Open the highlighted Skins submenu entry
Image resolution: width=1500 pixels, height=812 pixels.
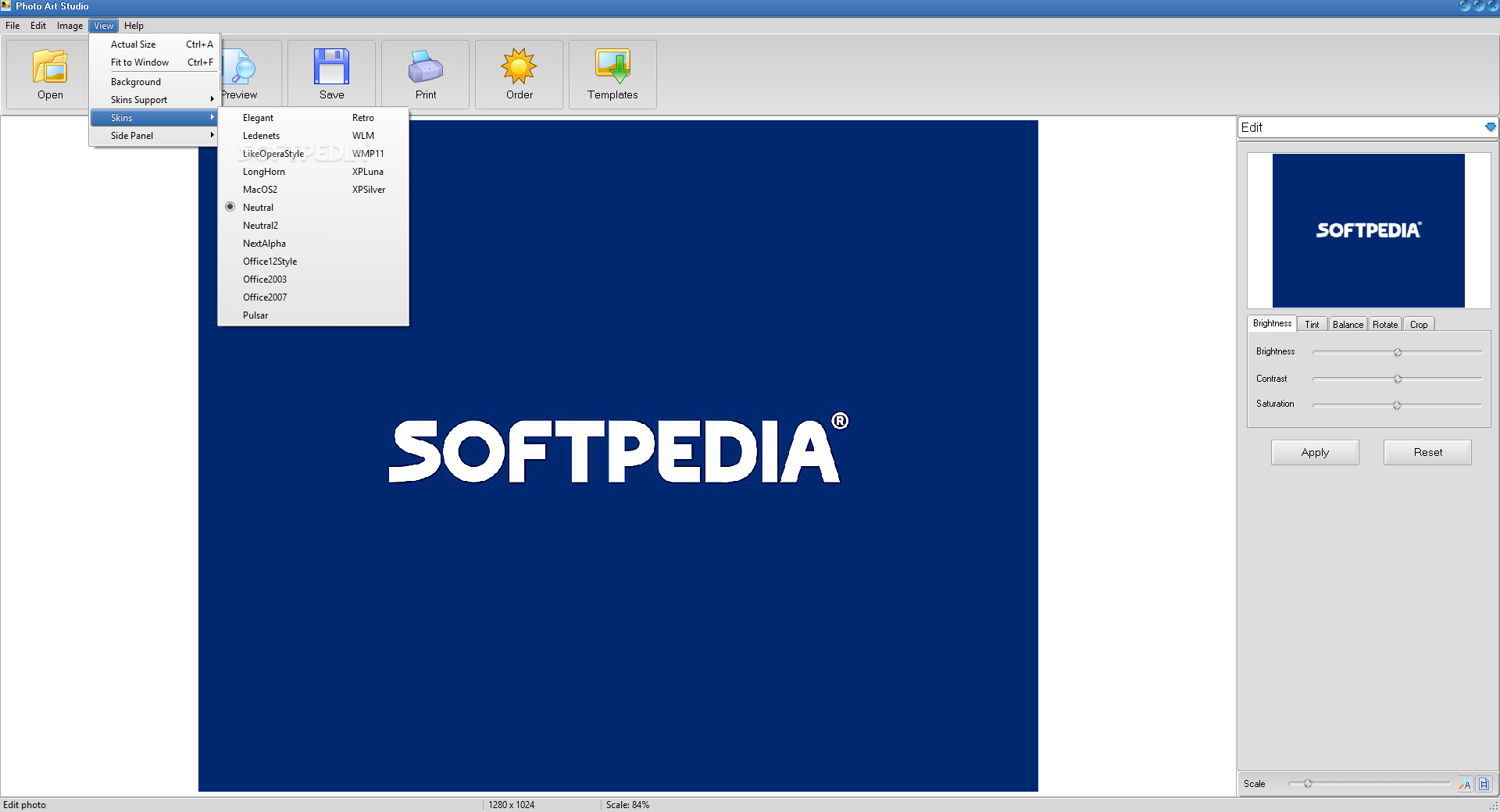pos(155,117)
